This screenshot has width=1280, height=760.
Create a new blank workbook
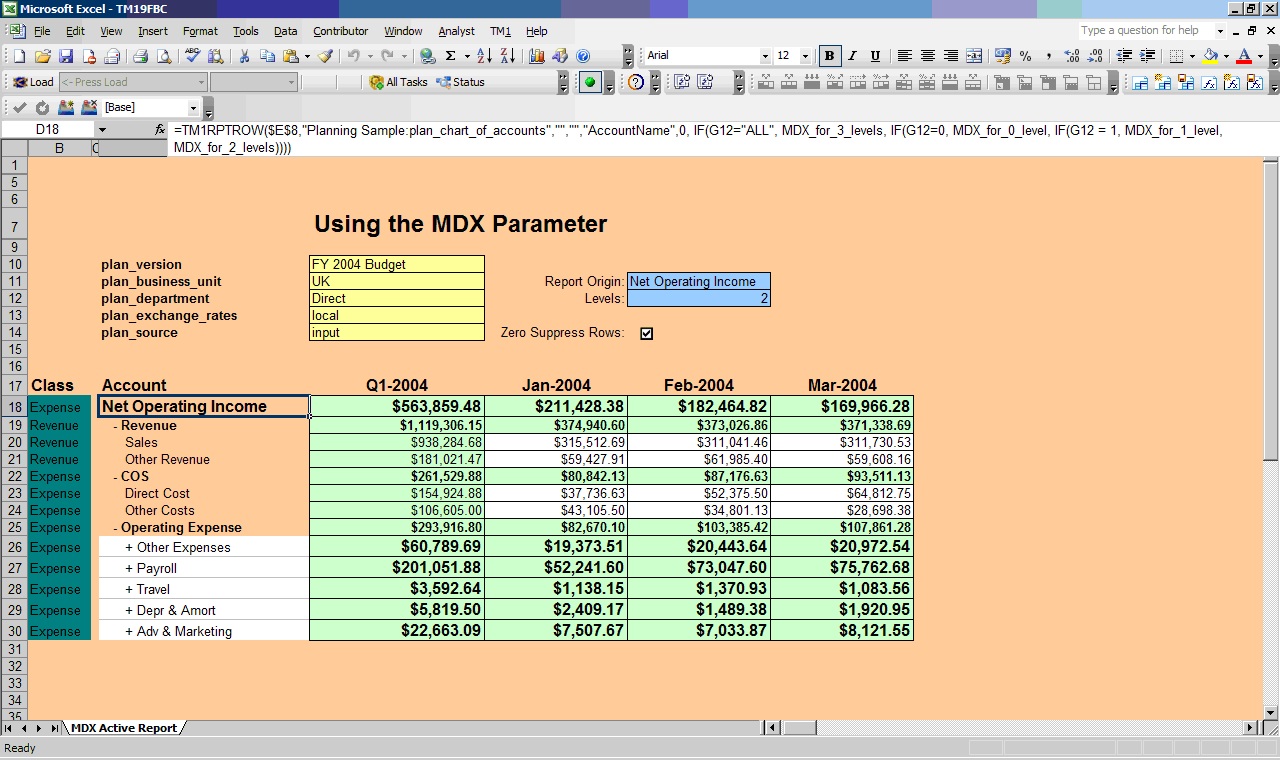pos(19,56)
